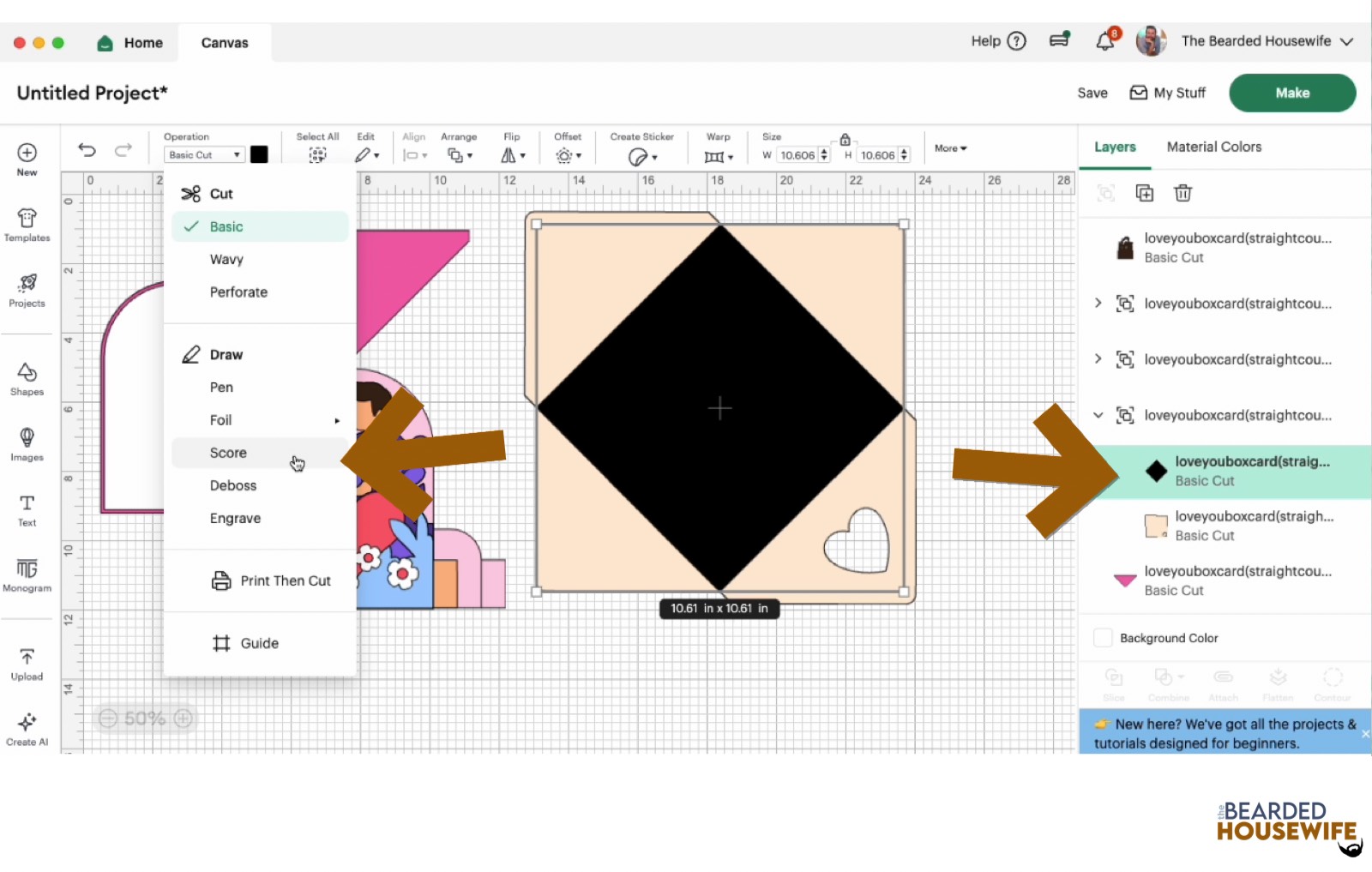Duplicate the selected layer icon
Viewport: 1372px width, 872px height.
(1144, 193)
